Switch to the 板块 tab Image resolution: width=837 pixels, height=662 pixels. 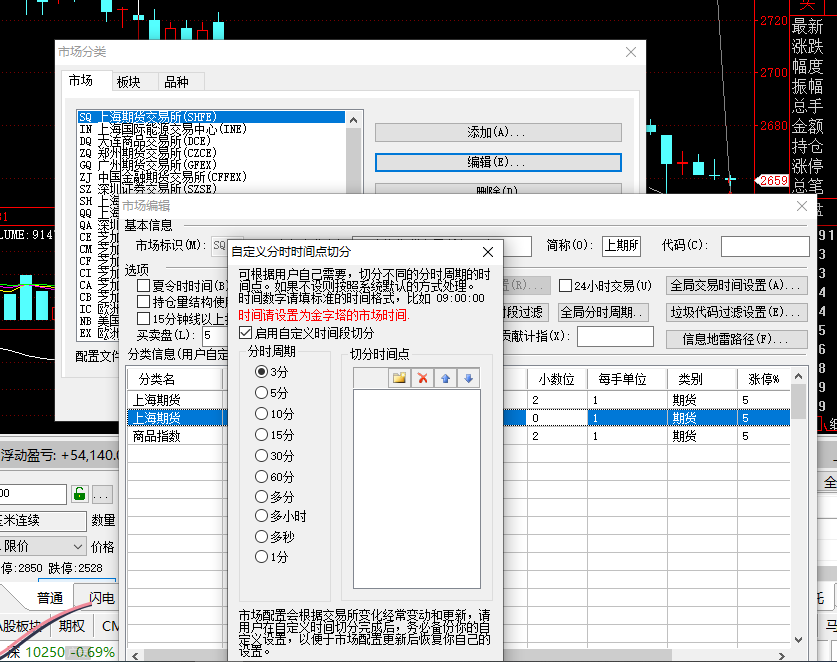pyautogui.click(x=128, y=82)
